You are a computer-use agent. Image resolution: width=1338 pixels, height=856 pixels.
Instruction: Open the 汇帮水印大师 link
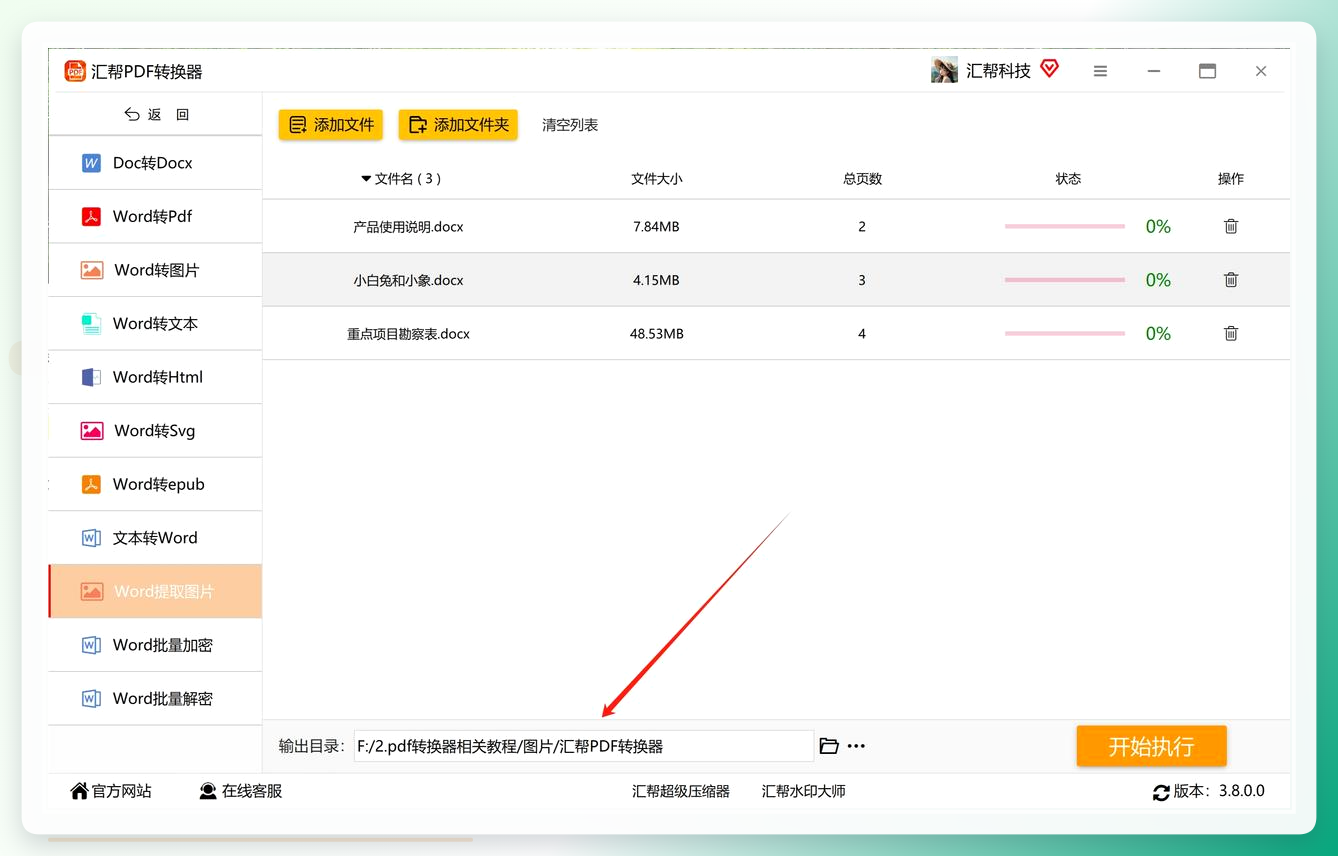pos(804,791)
